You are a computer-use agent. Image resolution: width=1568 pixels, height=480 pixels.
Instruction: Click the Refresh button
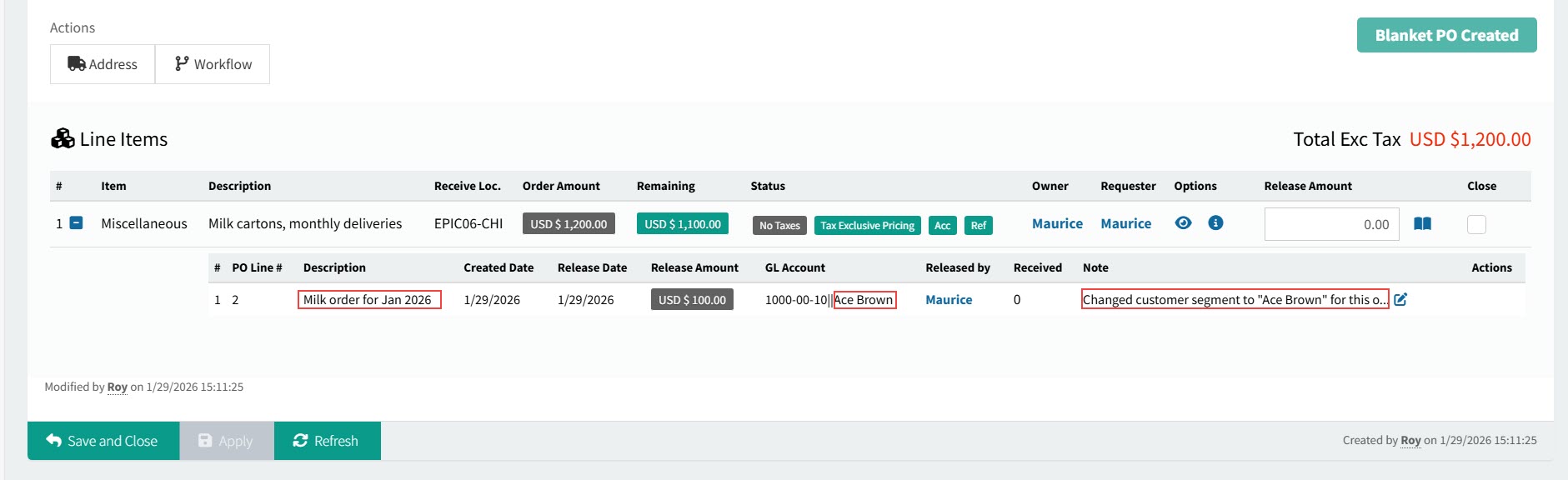click(327, 441)
